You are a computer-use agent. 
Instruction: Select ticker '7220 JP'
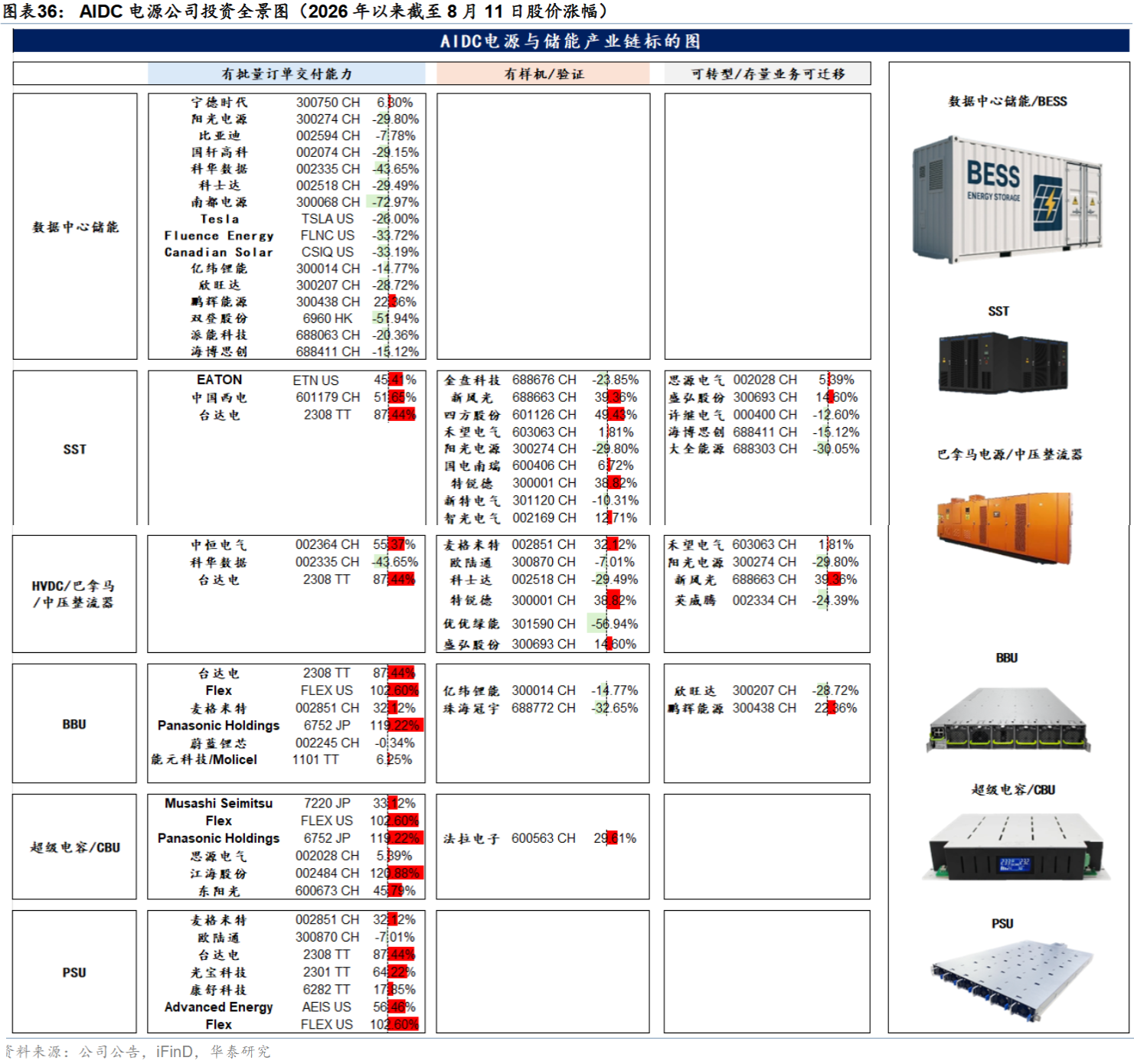tap(327, 804)
